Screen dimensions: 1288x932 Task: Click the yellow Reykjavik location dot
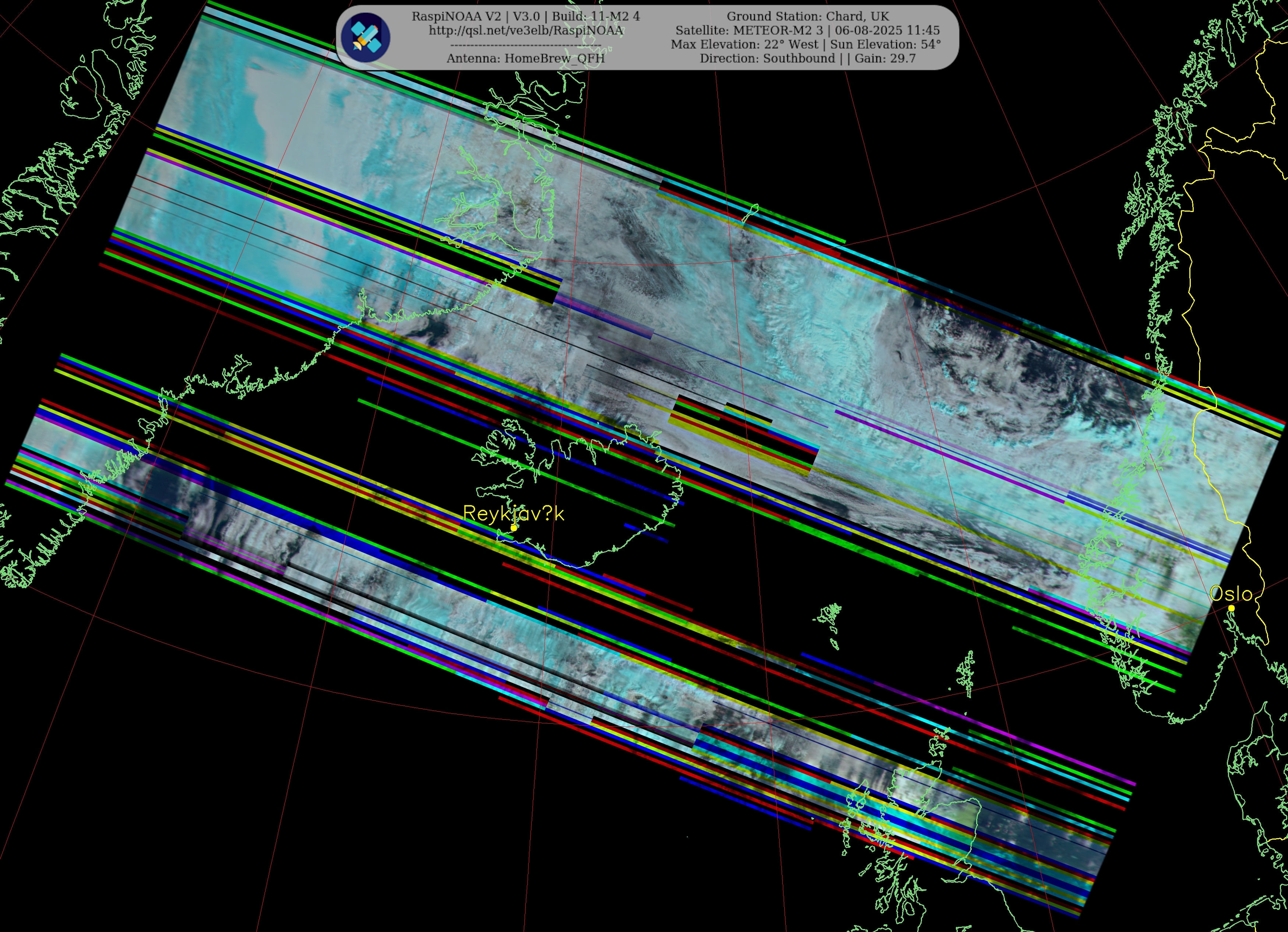(x=513, y=528)
